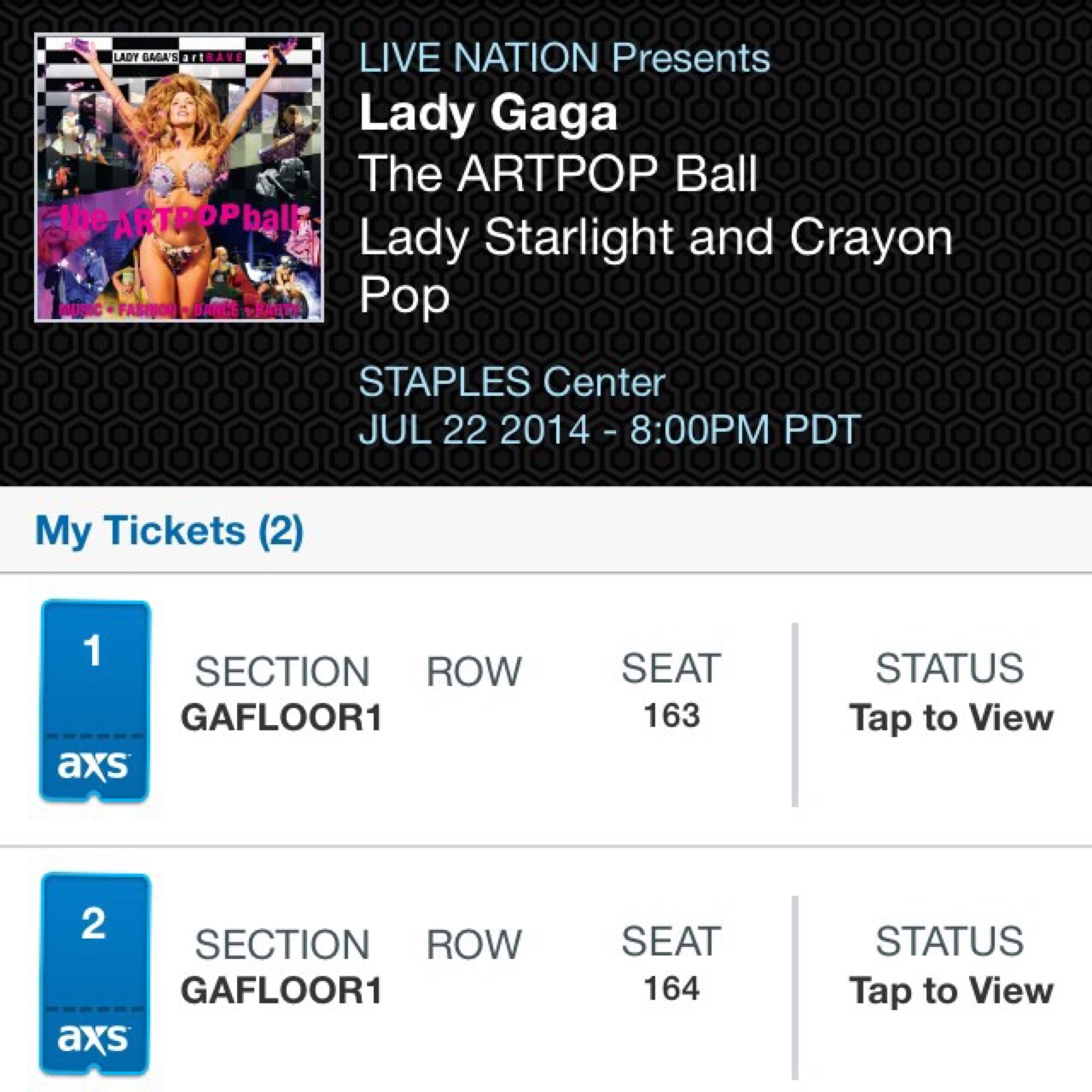Click the SEAT label on first ticket
The width and height of the screenshot is (1092, 1092).
671,669
